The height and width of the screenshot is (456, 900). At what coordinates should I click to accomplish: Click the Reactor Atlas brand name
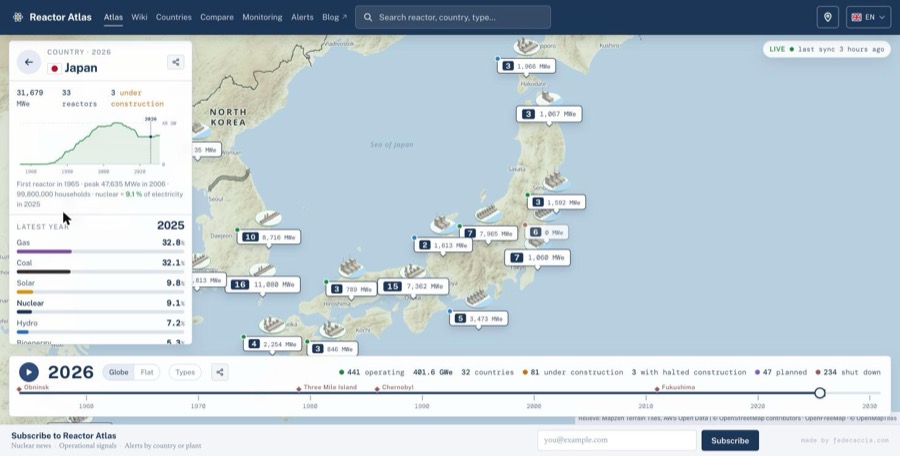[x=60, y=17]
